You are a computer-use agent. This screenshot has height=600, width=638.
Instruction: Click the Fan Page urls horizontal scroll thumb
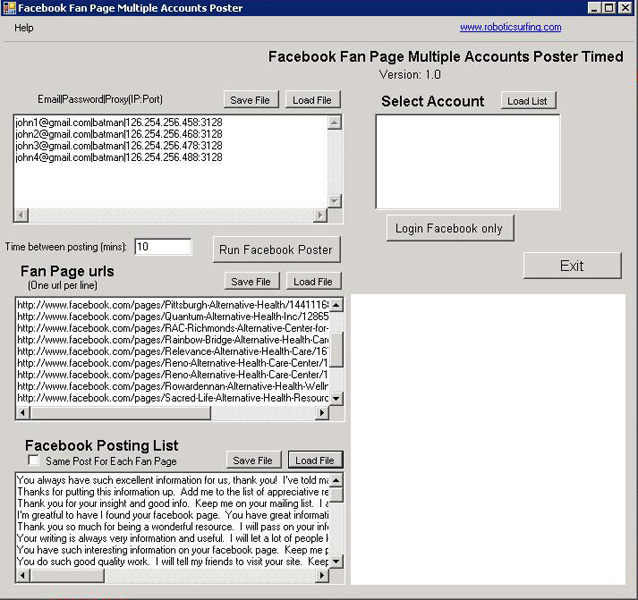point(121,412)
